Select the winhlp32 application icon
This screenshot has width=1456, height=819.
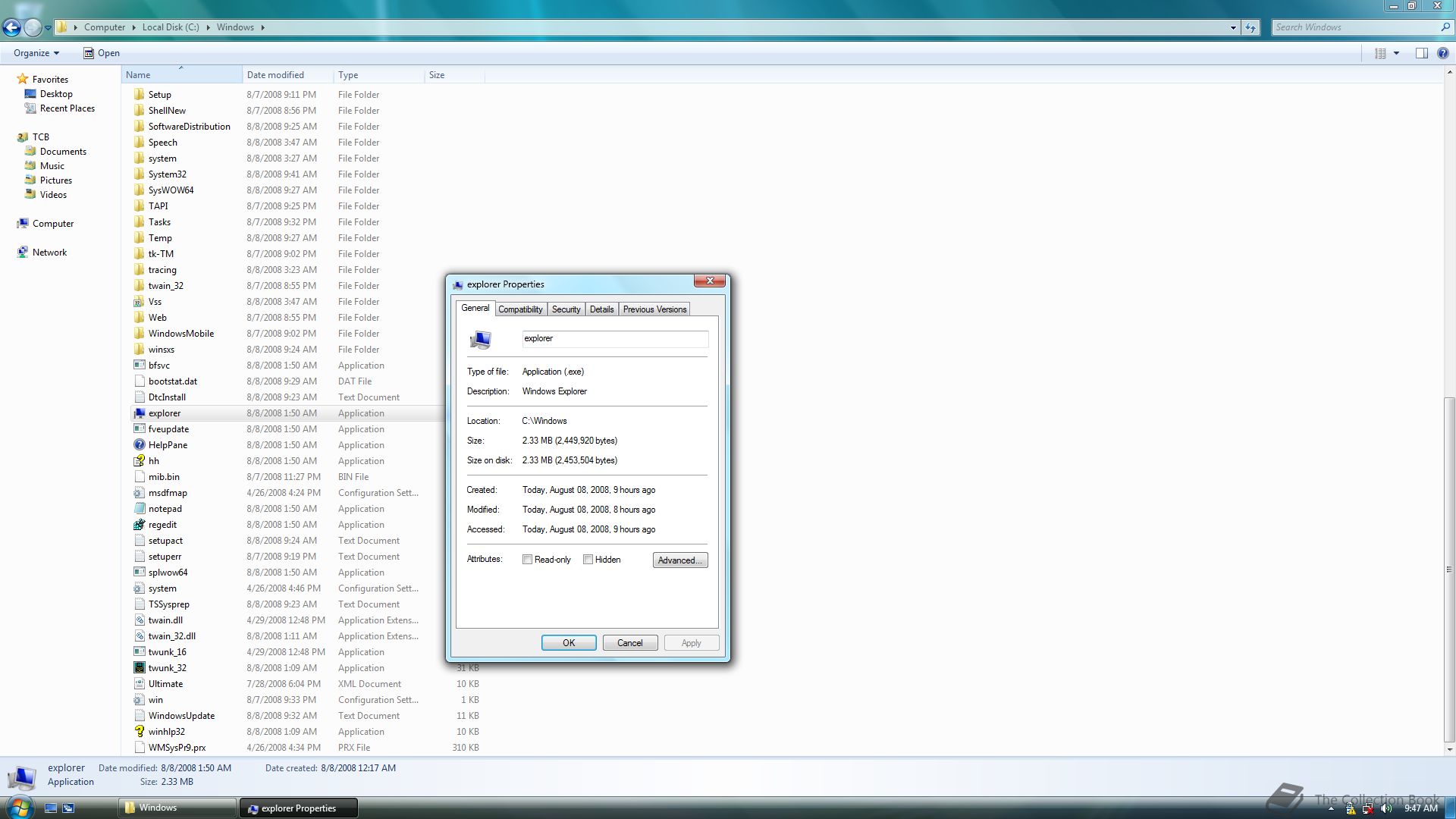point(140,732)
